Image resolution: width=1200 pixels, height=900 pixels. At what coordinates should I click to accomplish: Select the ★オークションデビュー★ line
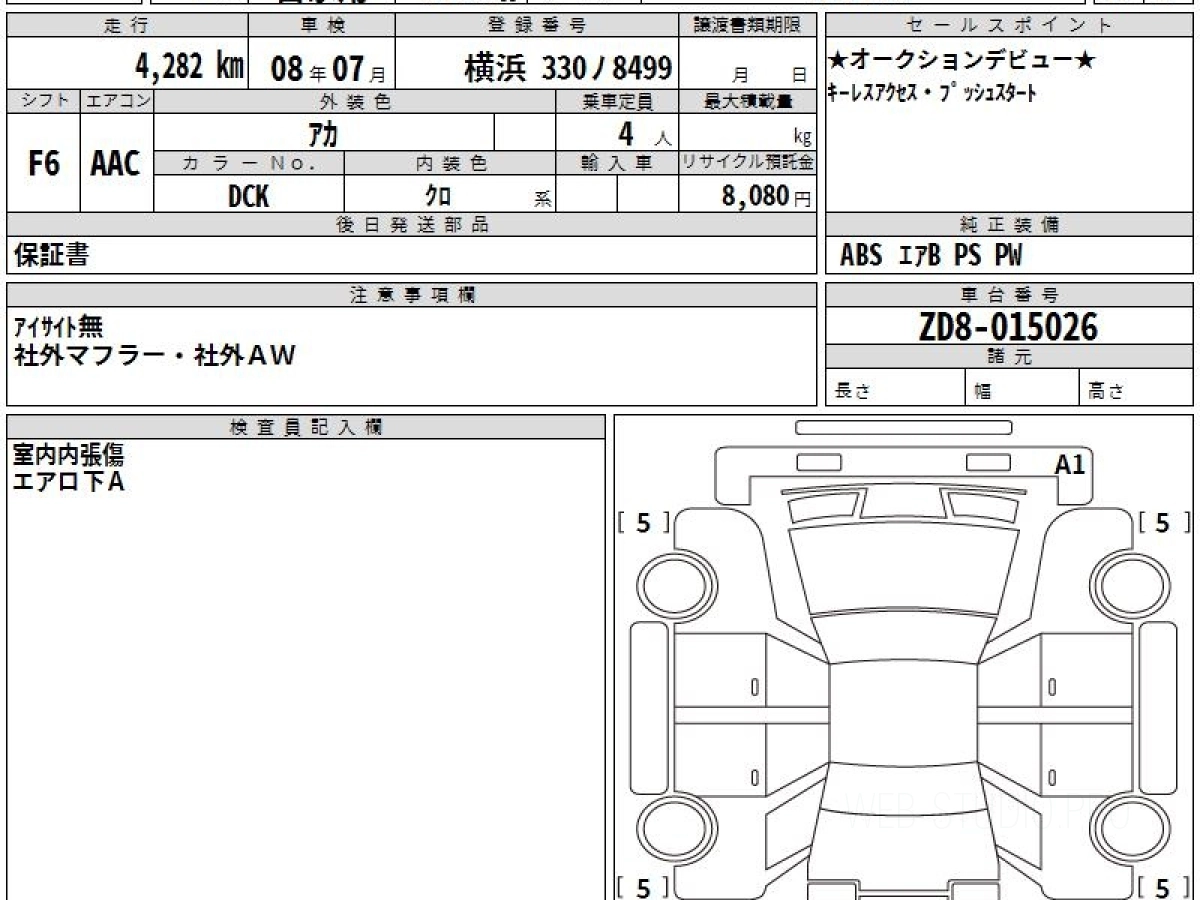click(x=962, y=61)
